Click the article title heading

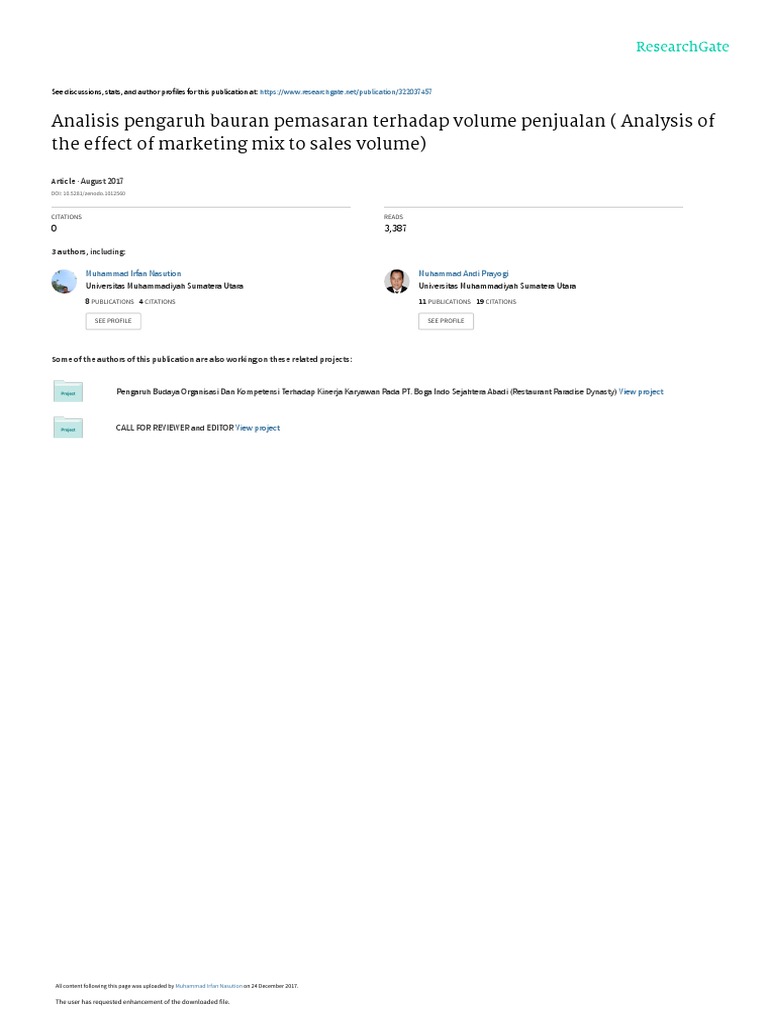point(383,132)
